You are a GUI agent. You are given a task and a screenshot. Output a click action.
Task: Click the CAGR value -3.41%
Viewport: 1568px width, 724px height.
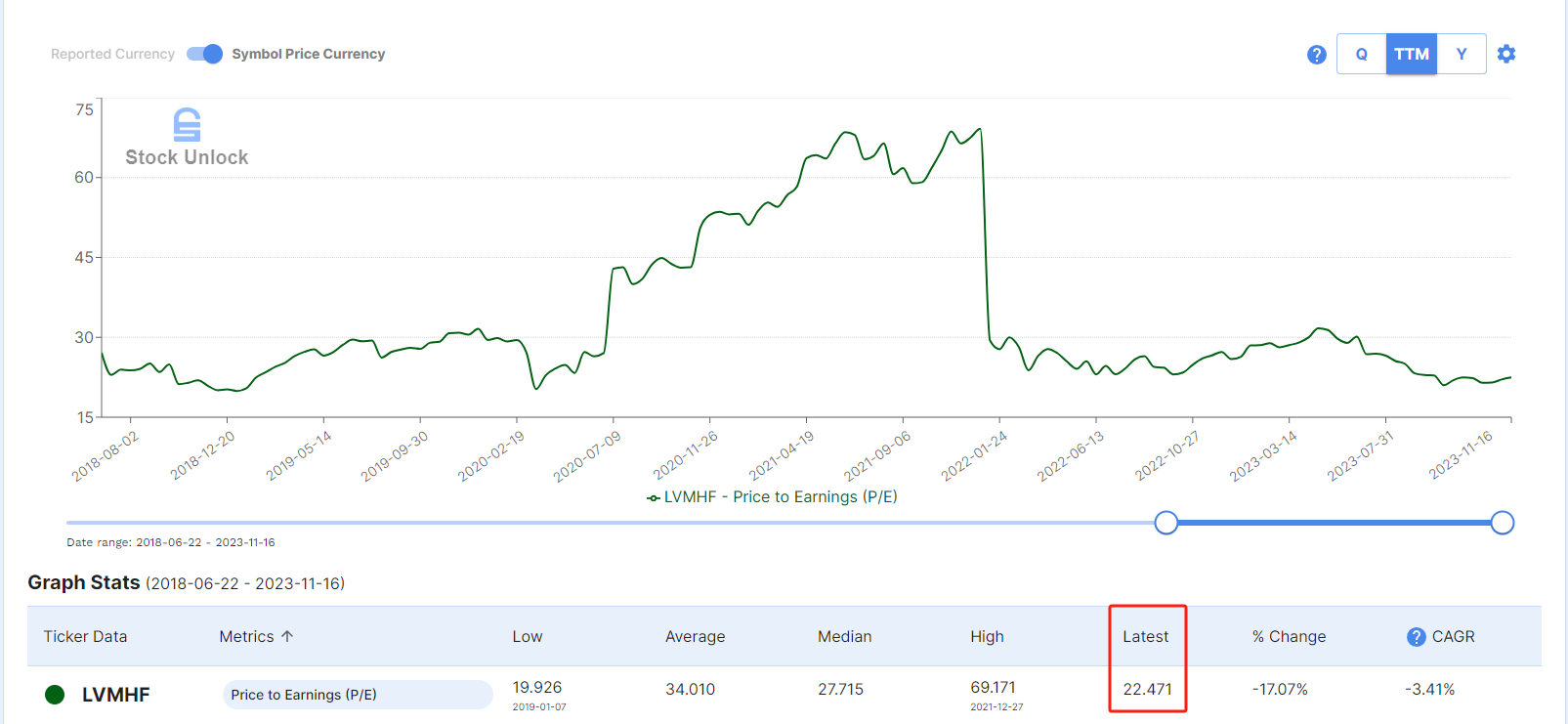coord(1430,689)
